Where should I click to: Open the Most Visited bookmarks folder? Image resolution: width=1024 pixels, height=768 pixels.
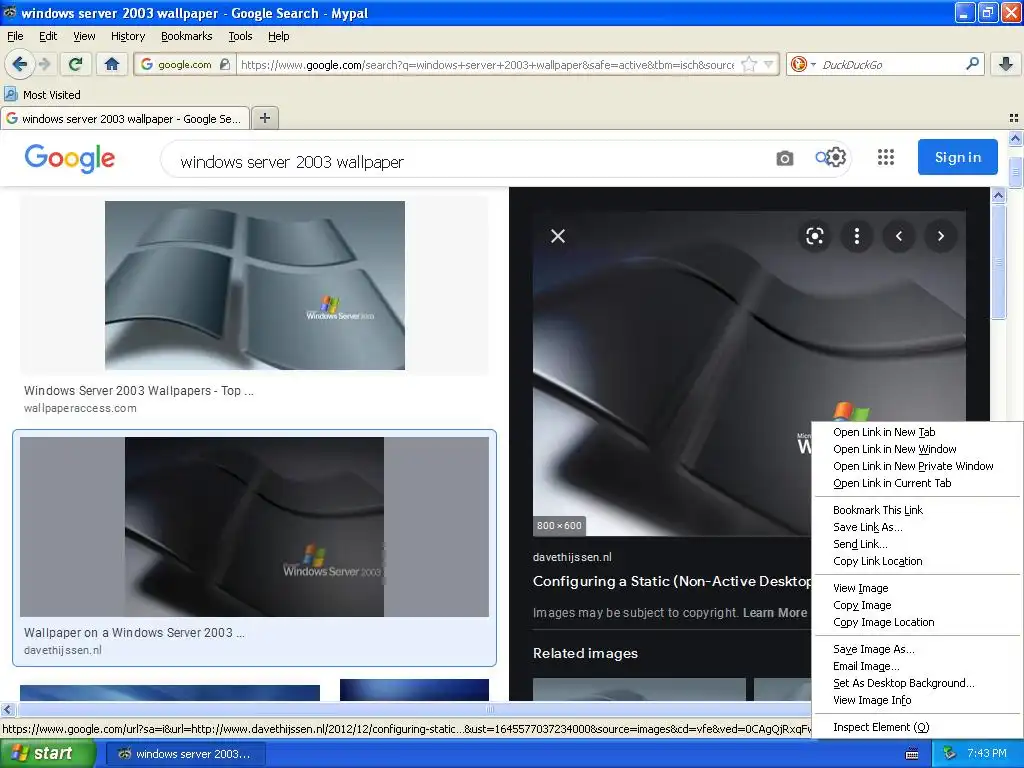(43, 95)
